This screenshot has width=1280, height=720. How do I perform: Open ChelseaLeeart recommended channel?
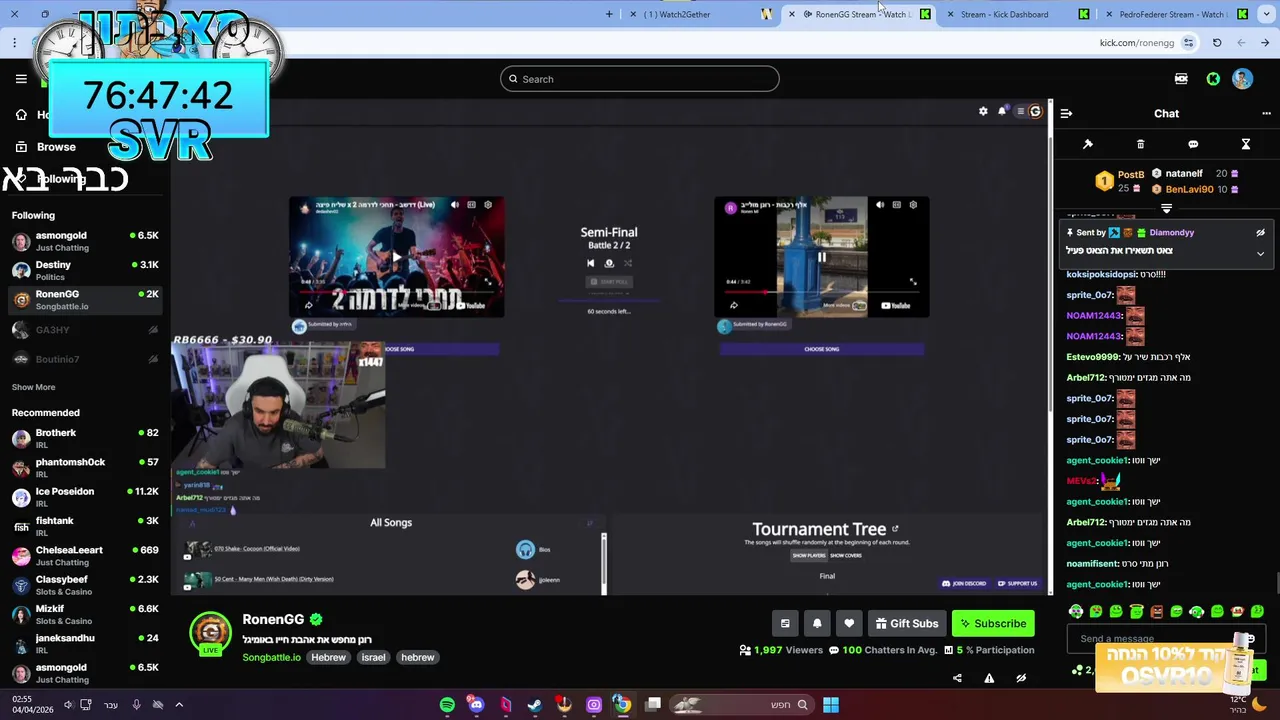coord(85,555)
